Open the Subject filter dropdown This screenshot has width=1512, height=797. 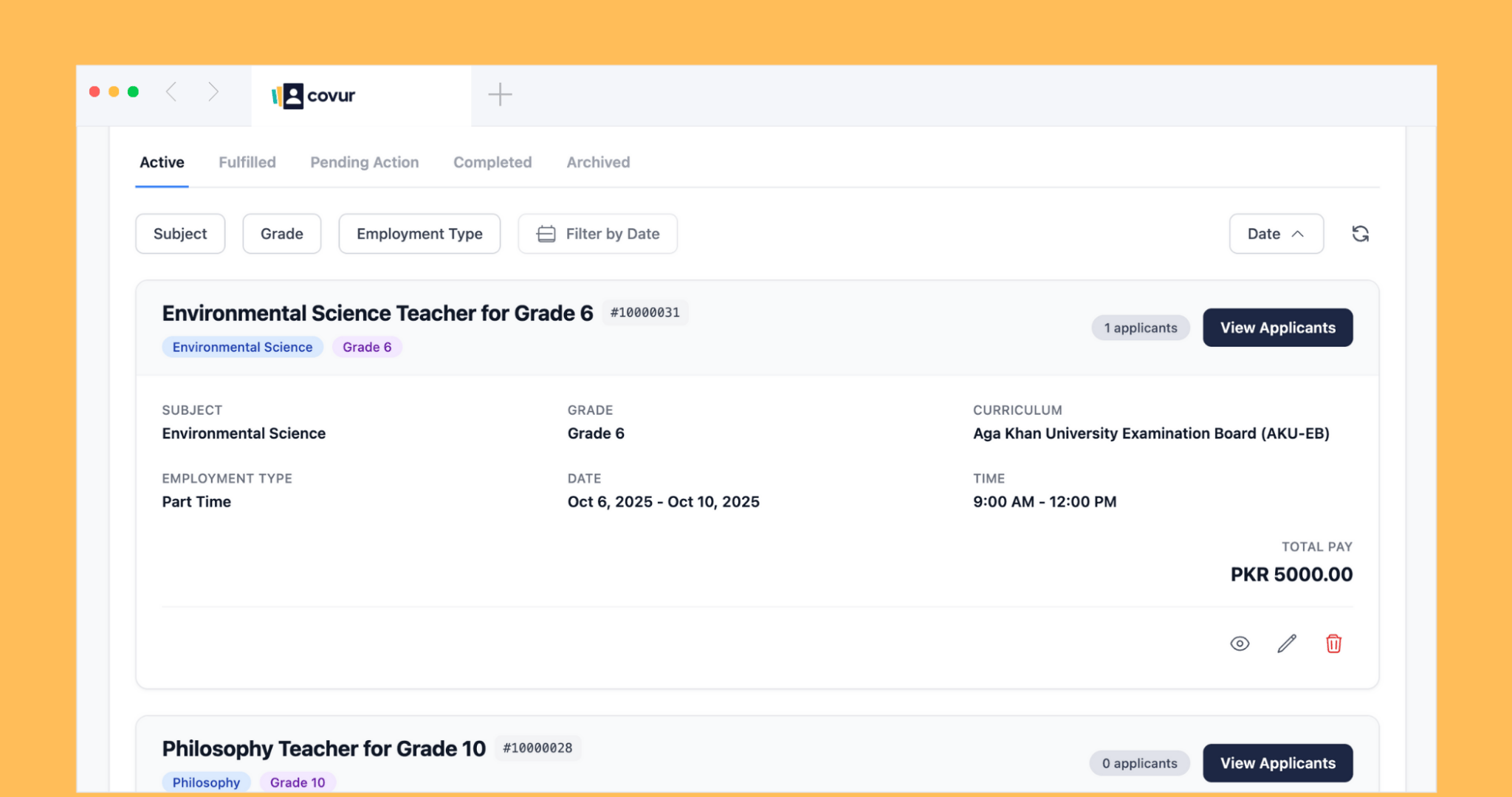(x=180, y=234)
